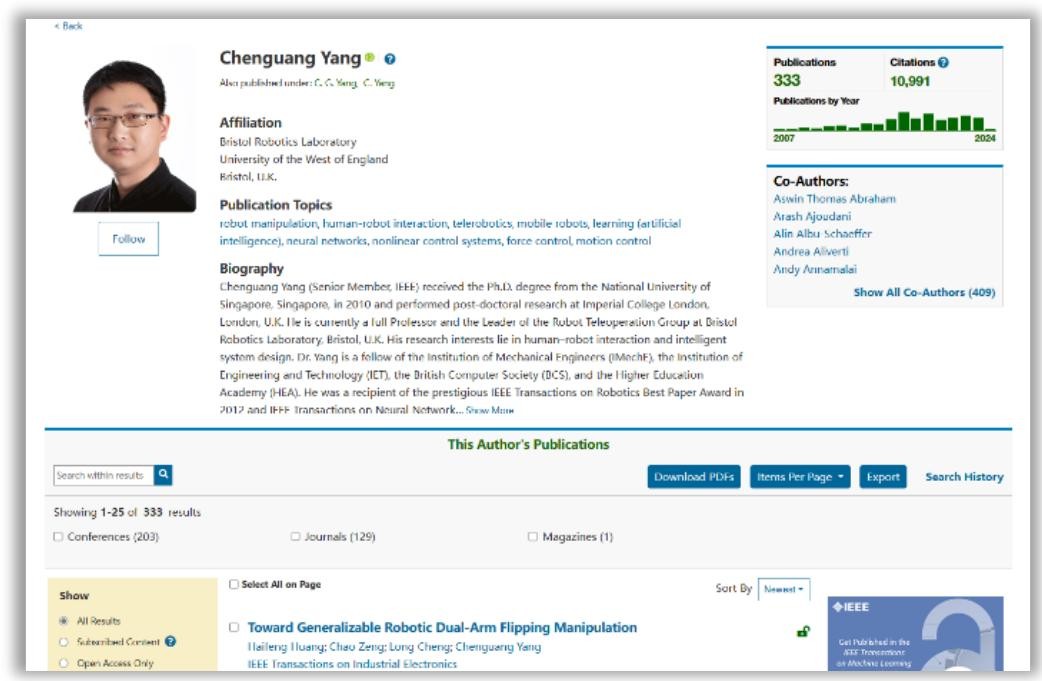Click the search magnifier icon button
Screen dimensions: 1042x681
coord(164,475)
